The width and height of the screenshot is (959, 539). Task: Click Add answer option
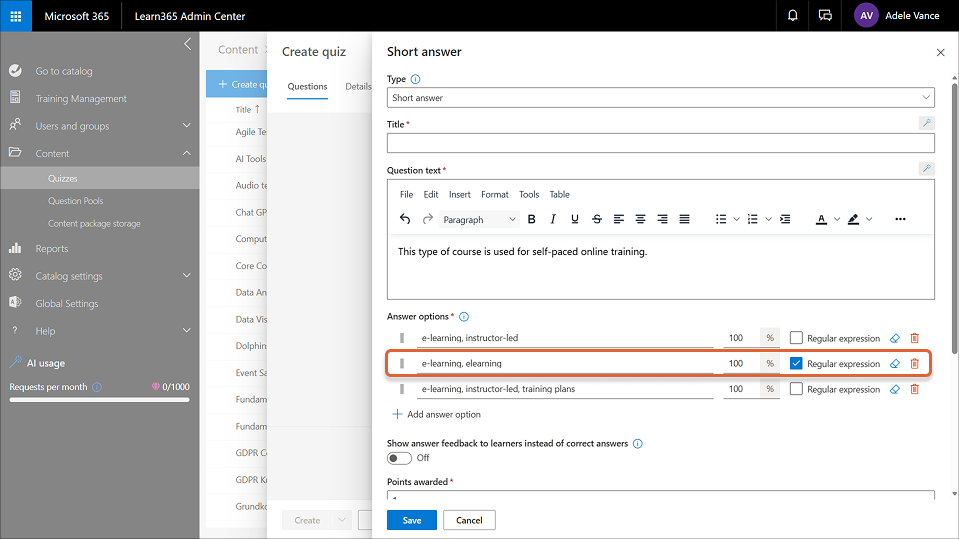(436, 414)
